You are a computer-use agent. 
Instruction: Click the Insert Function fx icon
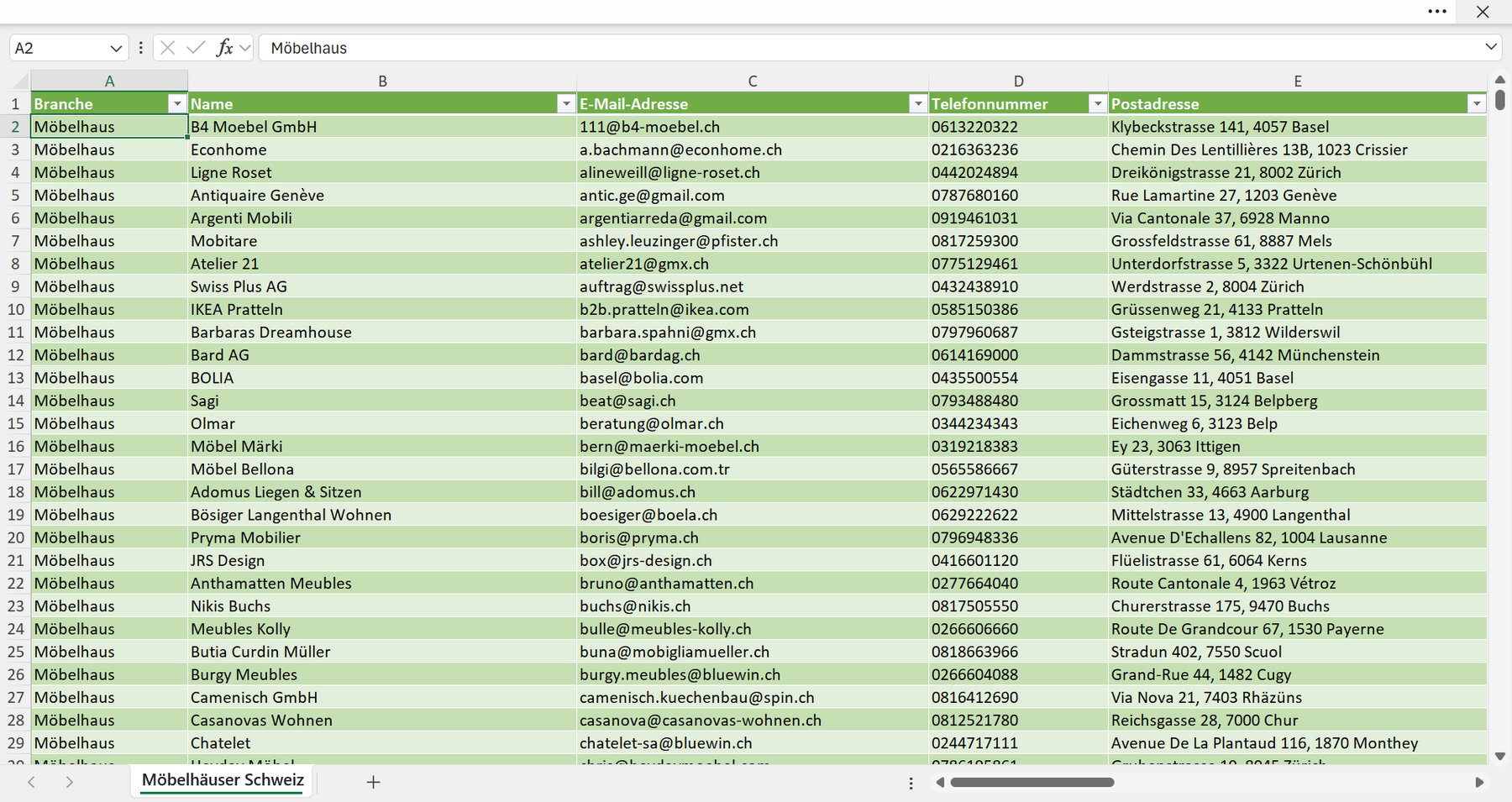tap(224, 48)
